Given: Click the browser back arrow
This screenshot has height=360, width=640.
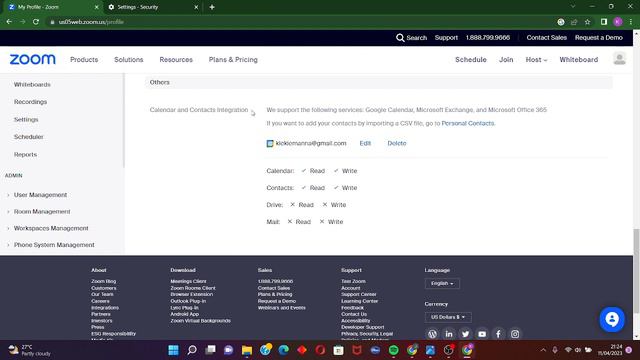Looking at the screenshot, I should (x=9, y=22).
